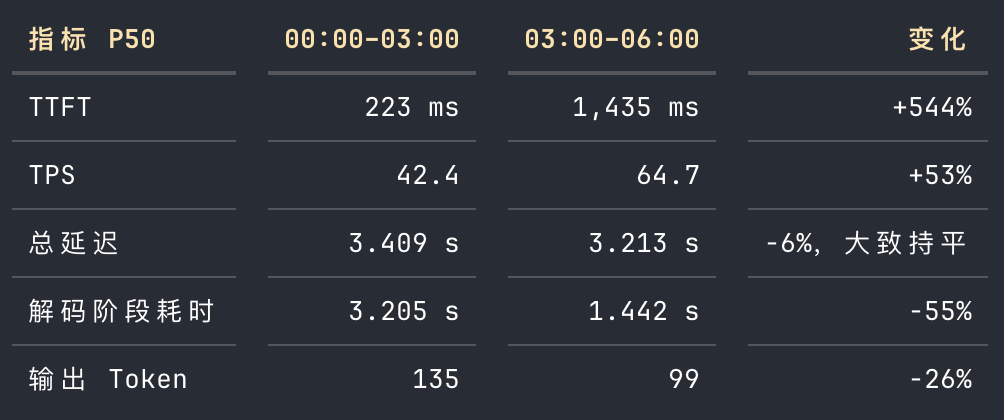Click the 135 output token value

point(436,380)
